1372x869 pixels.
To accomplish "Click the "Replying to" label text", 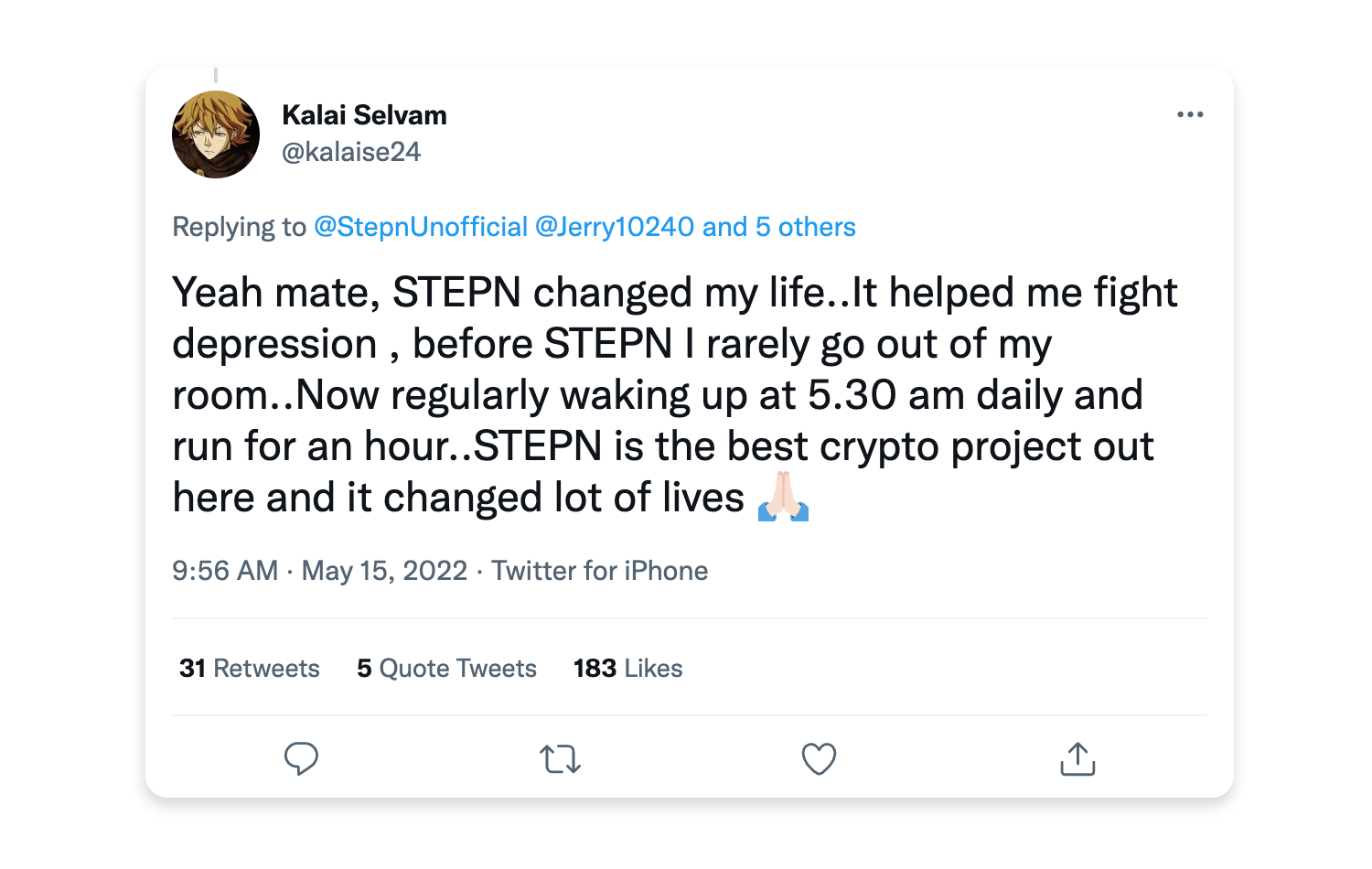I will click(239, 227).
